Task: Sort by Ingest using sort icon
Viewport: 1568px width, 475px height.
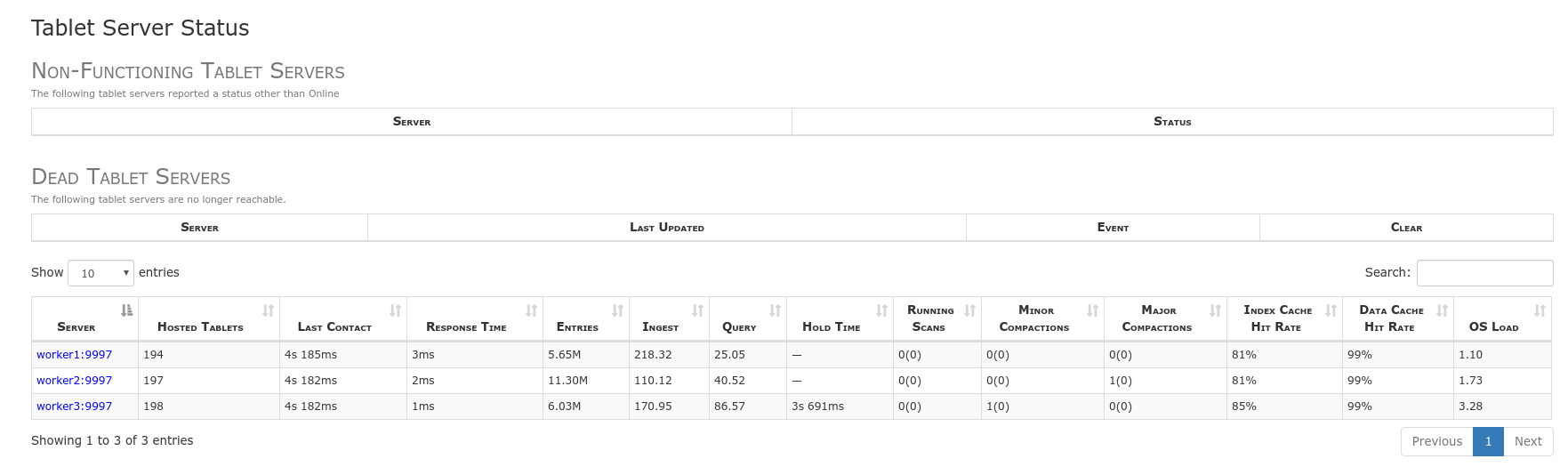Action: (x=697, y=310)
